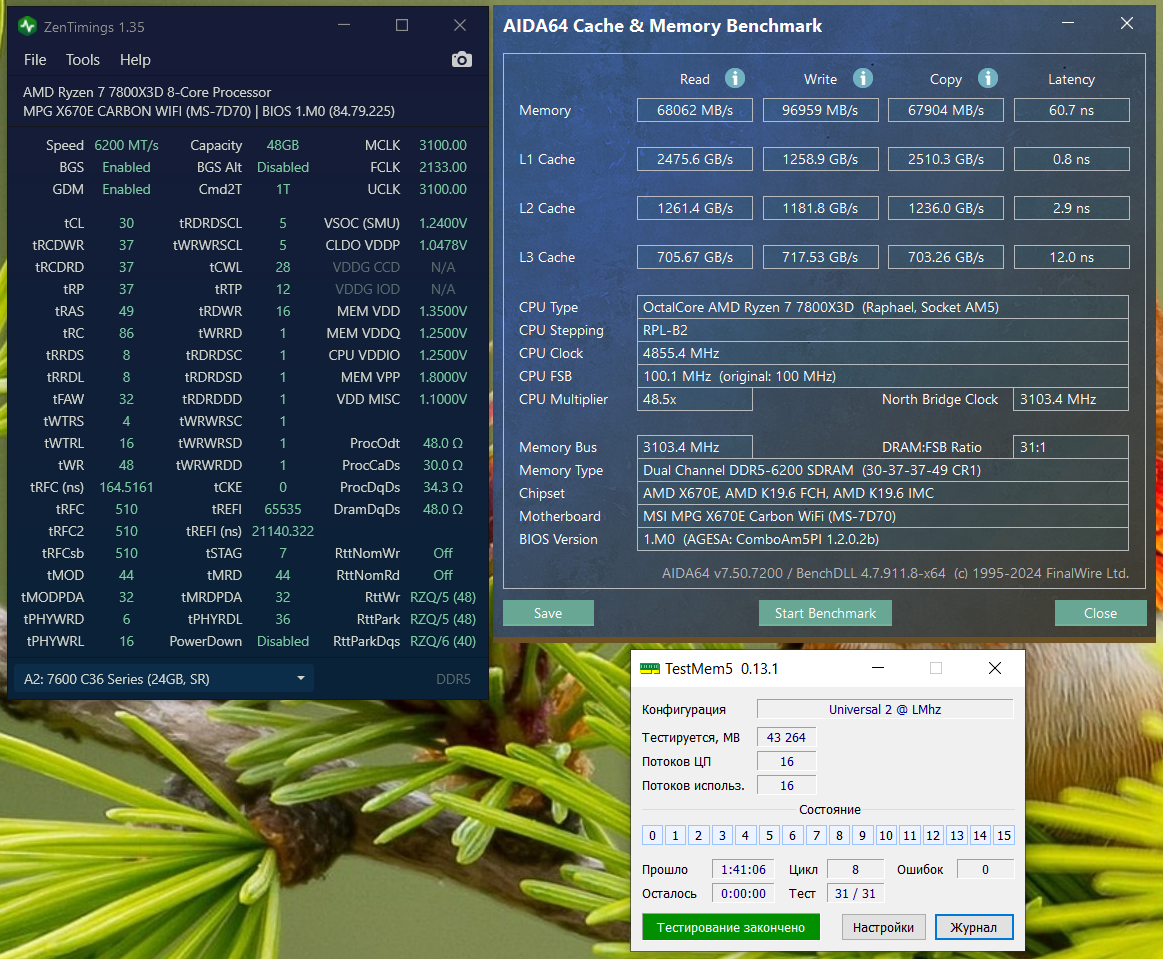The image size is (1163, 959).
Task: Click the DDR5 label in ZenTimings
Action: [x=453, y=679]
